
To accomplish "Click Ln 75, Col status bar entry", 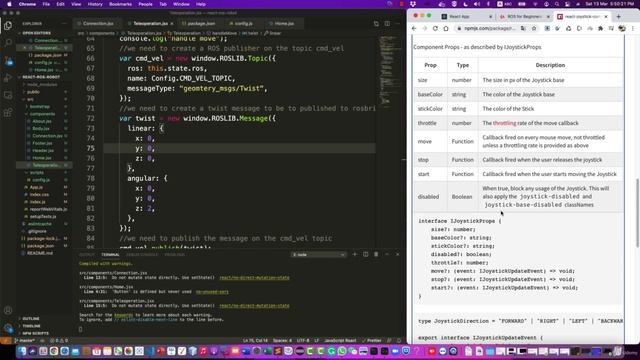I will (256, 340).
